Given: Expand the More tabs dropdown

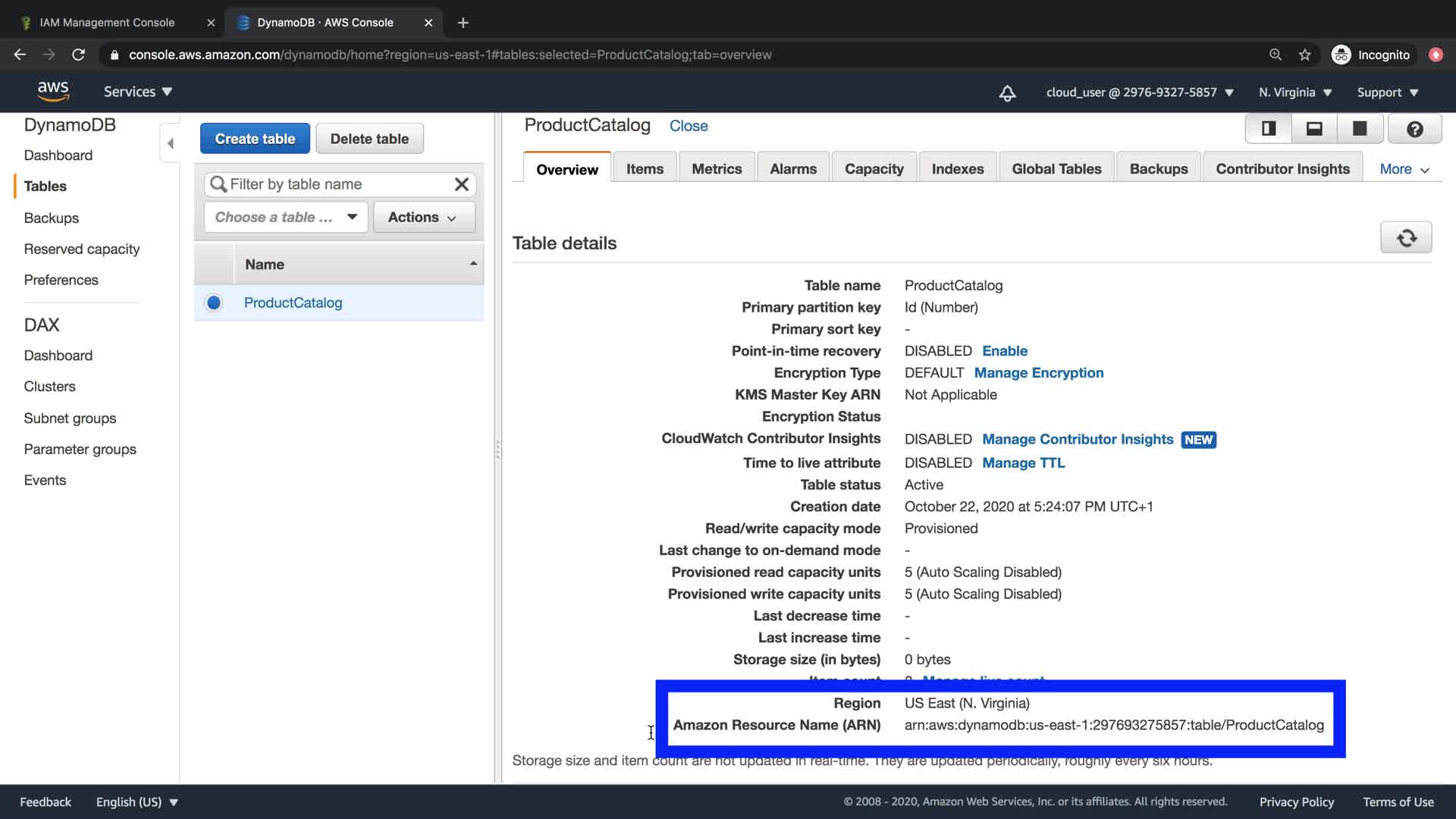Looking at the screenshot, I should tap(1404, 169).
